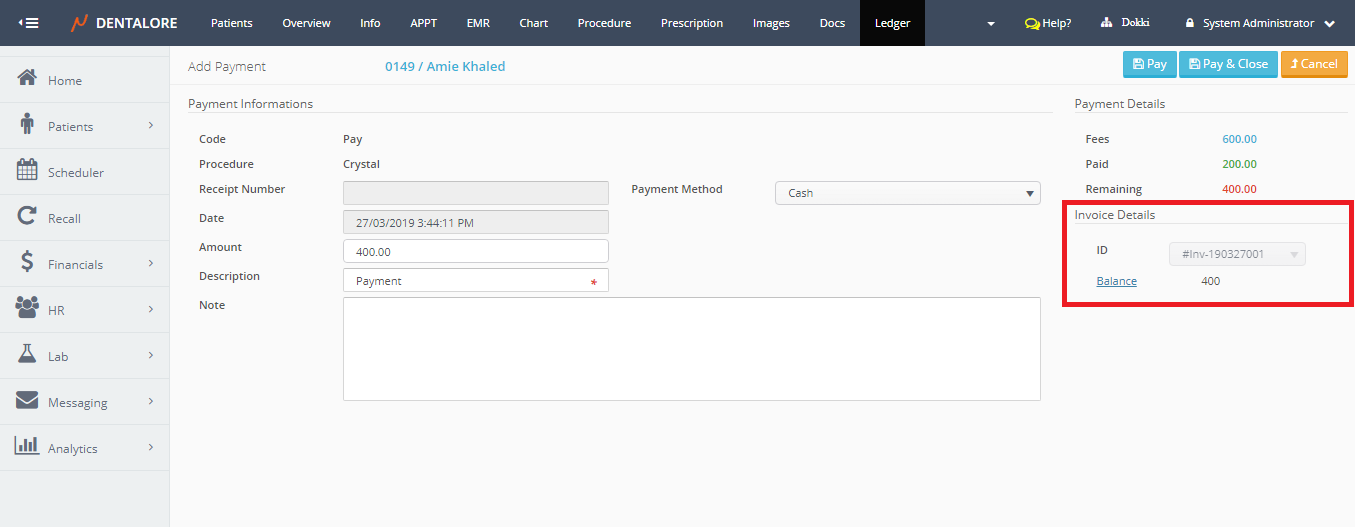Open the Help chat icon
1355x527 pixels.
[x=1032, y=23]
